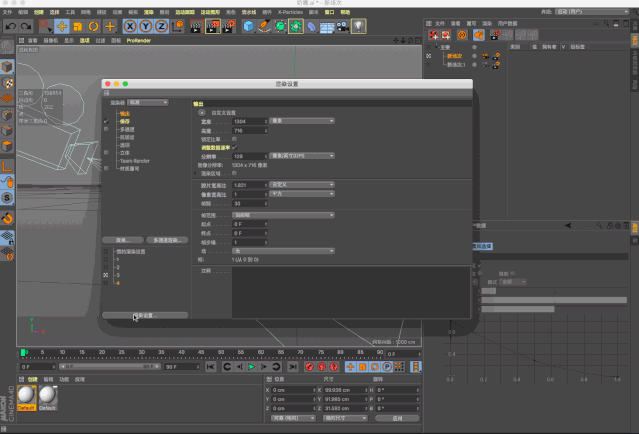Click the apply button in coordinates panel
Image resolution: width=639 pixels, height=434 pixels.
tap(397, 418)
